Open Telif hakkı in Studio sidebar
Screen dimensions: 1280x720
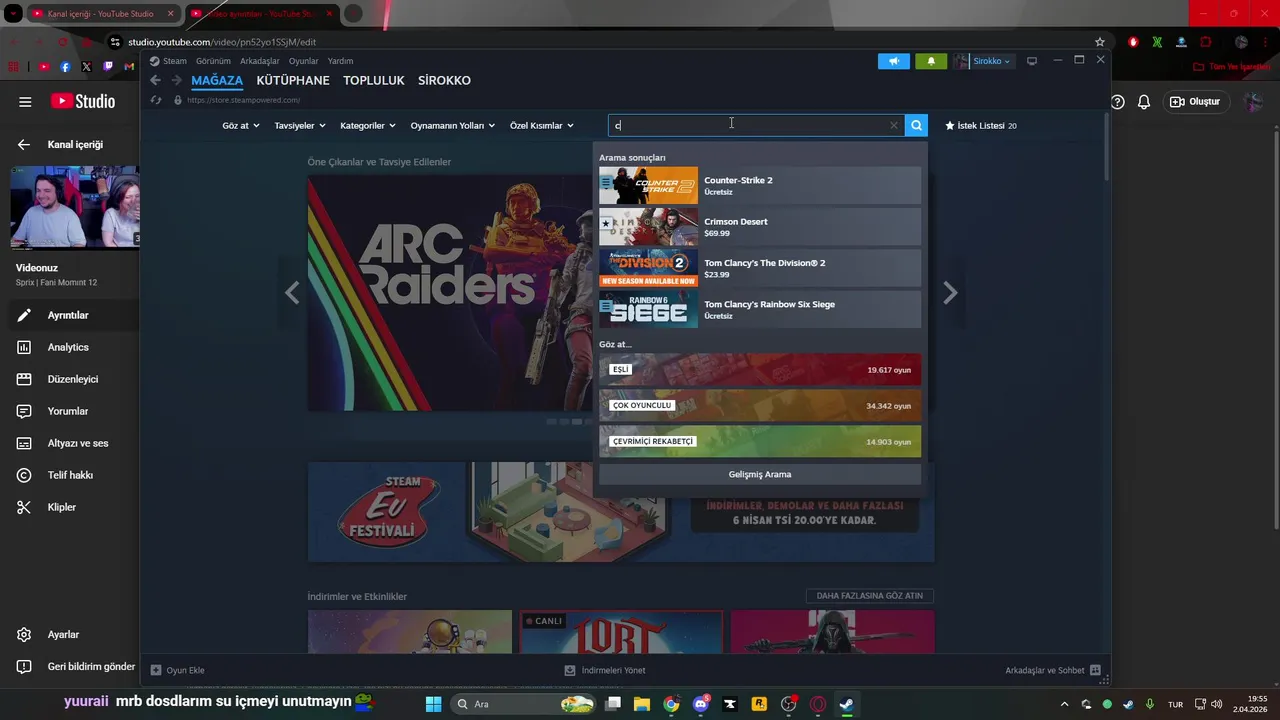coord(70,475)
